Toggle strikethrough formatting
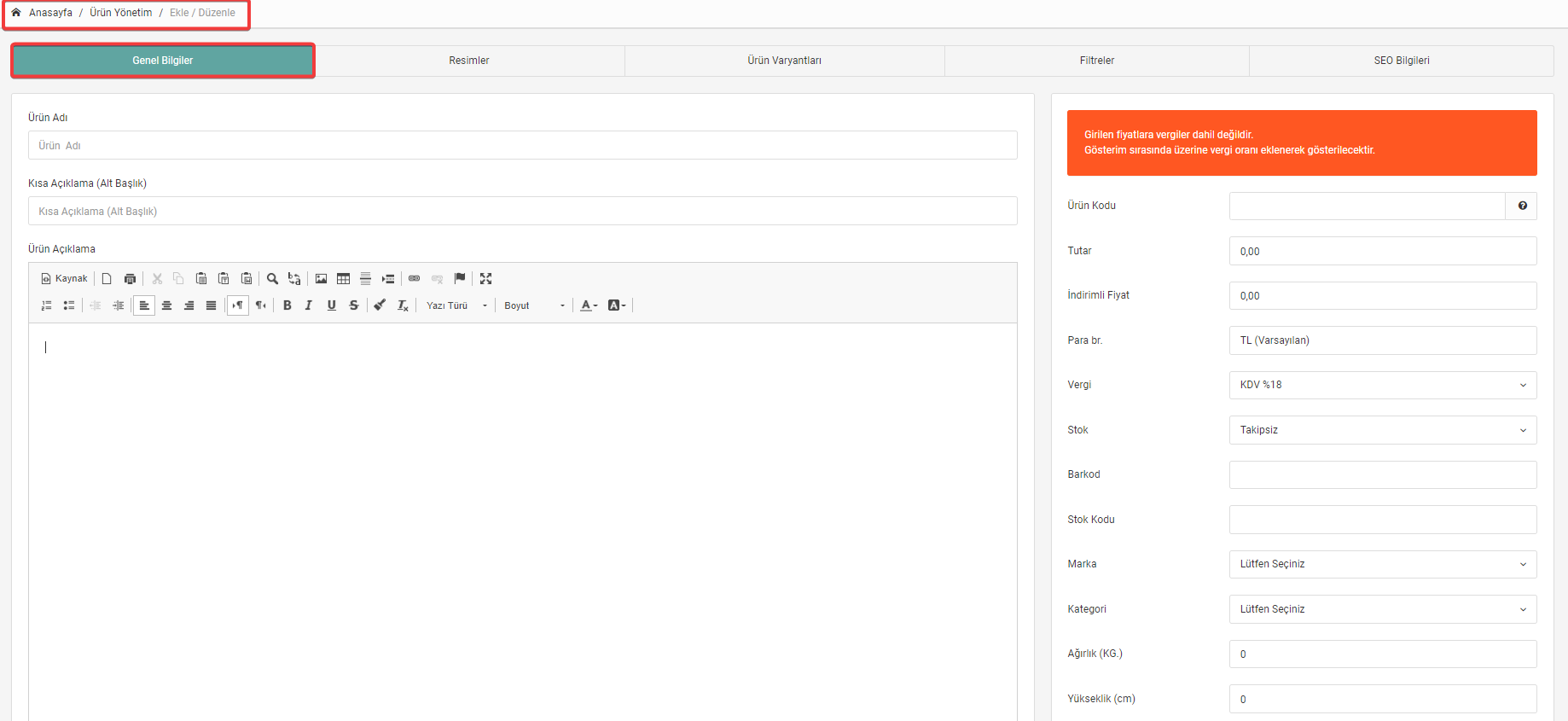Screen dimensions: 1568x721 pos(354,305)
